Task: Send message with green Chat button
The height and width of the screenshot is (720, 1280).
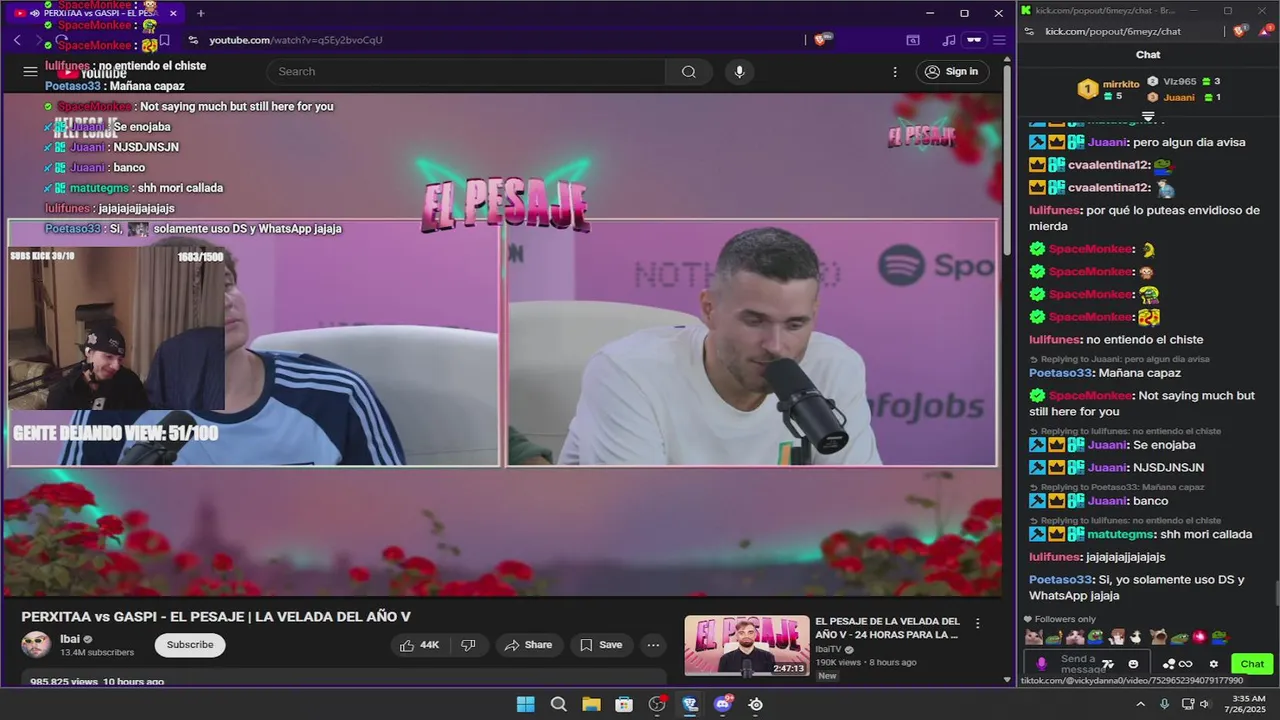Action: pyautogui.click(x=1253, y=664)
